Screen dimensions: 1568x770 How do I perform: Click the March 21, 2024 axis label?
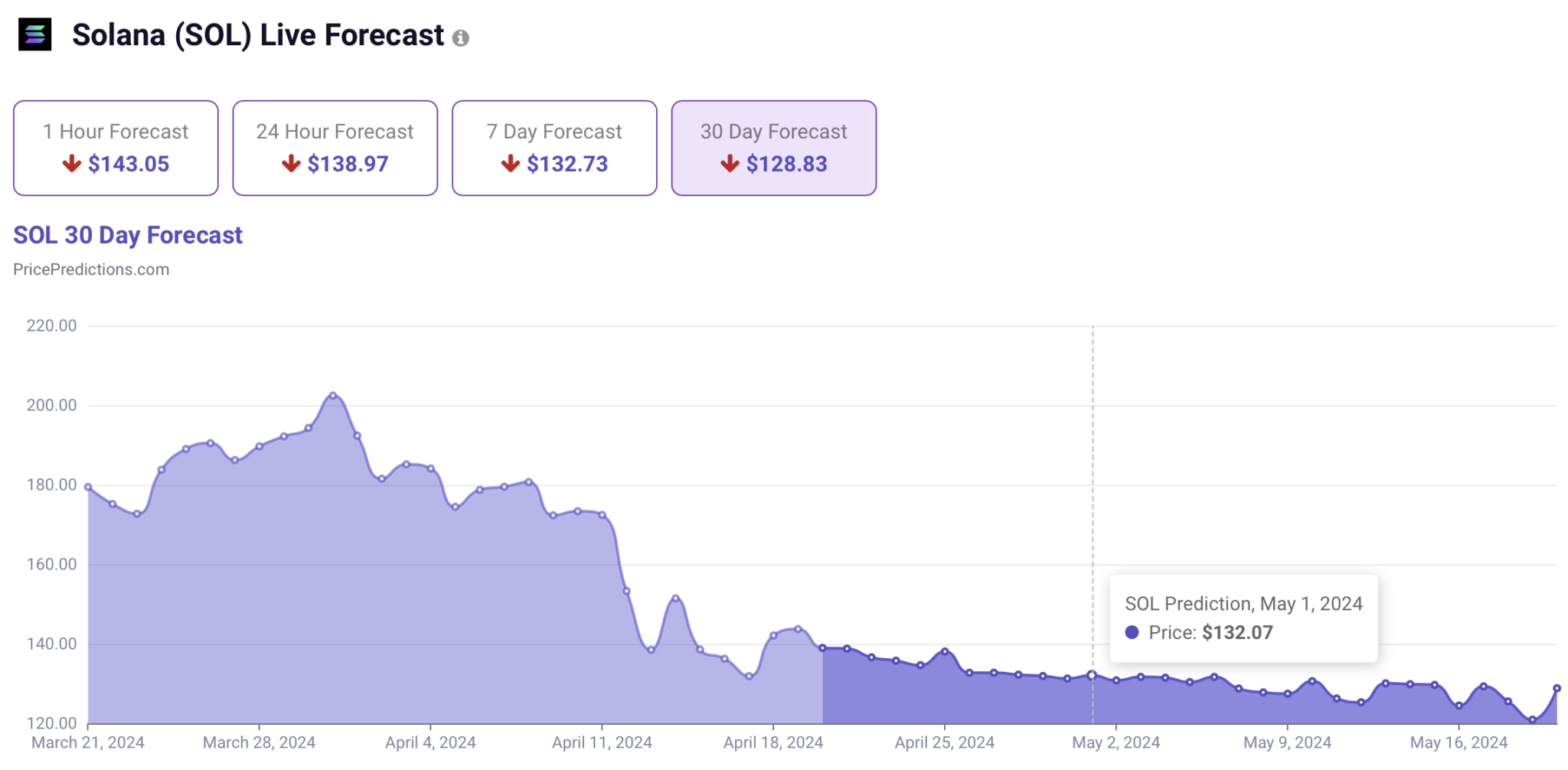(x=88, y=742)
